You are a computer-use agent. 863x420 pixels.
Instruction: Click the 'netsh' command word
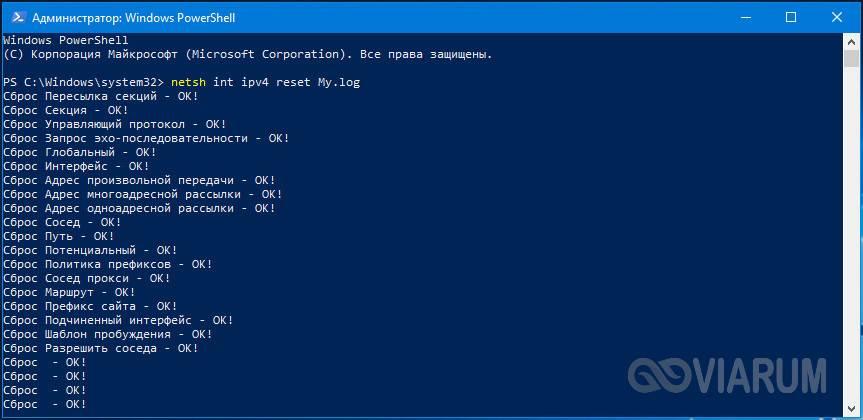click(188, 83)
